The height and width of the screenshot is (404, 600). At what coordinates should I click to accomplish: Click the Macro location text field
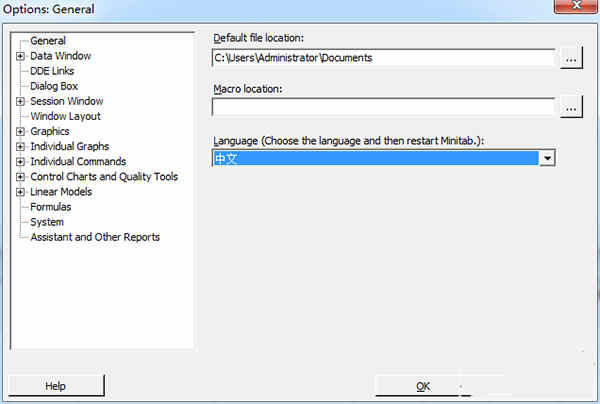click(x=383, y=107)
